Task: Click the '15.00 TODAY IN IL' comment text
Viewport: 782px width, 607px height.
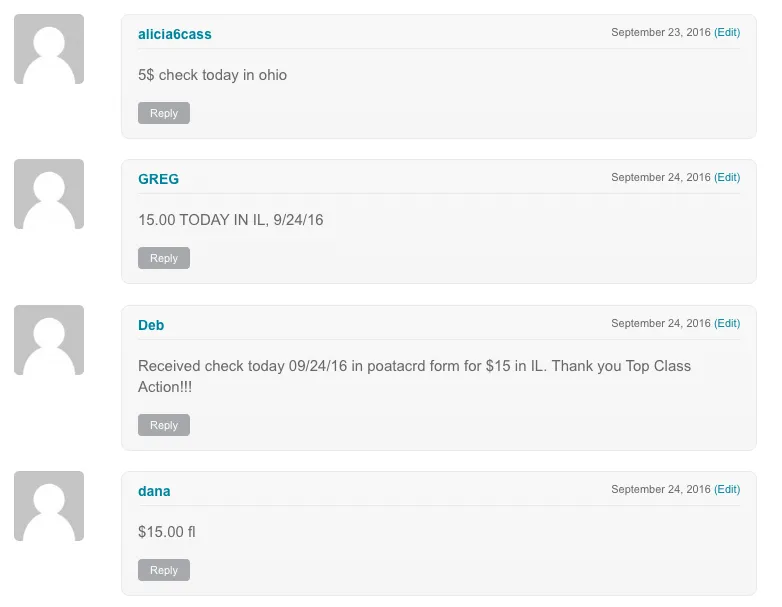Action: (231, 220)
